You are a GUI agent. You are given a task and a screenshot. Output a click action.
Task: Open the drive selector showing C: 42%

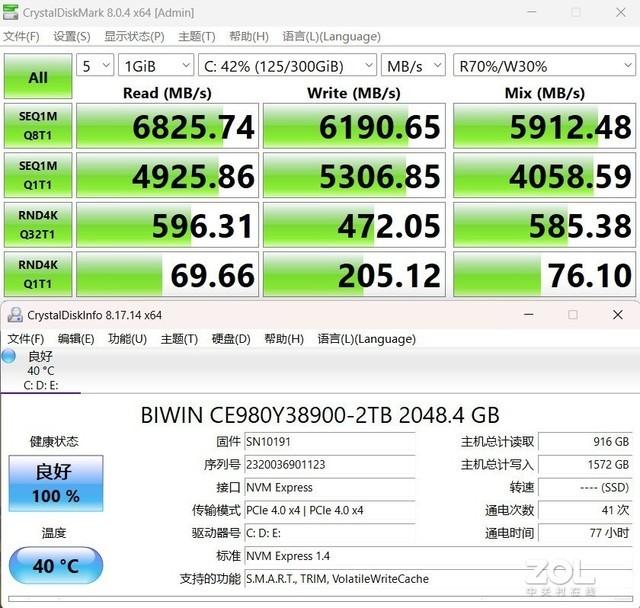pos(286,65)
